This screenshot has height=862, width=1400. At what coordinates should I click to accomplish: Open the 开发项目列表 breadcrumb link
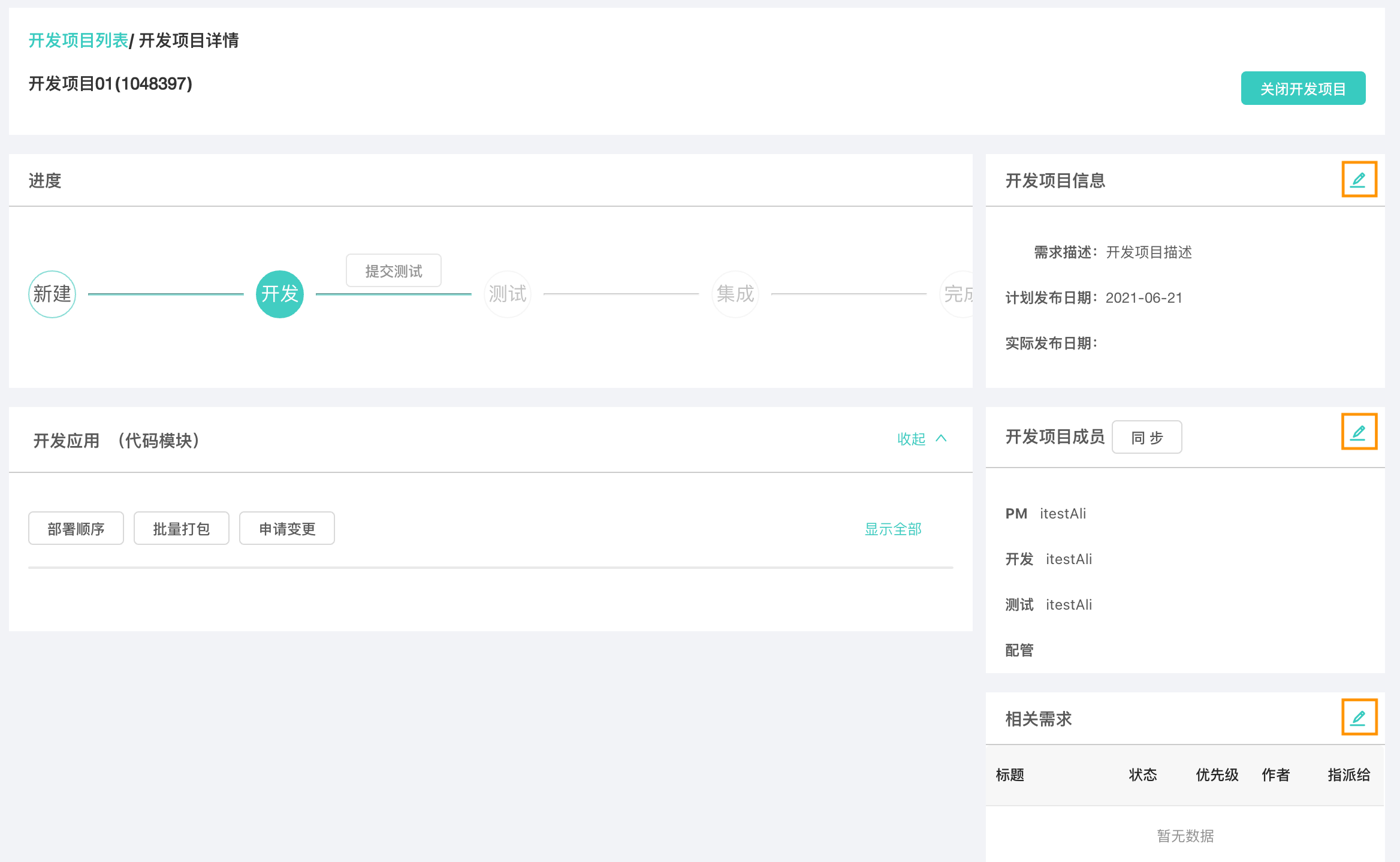click(x=79, y=40)
